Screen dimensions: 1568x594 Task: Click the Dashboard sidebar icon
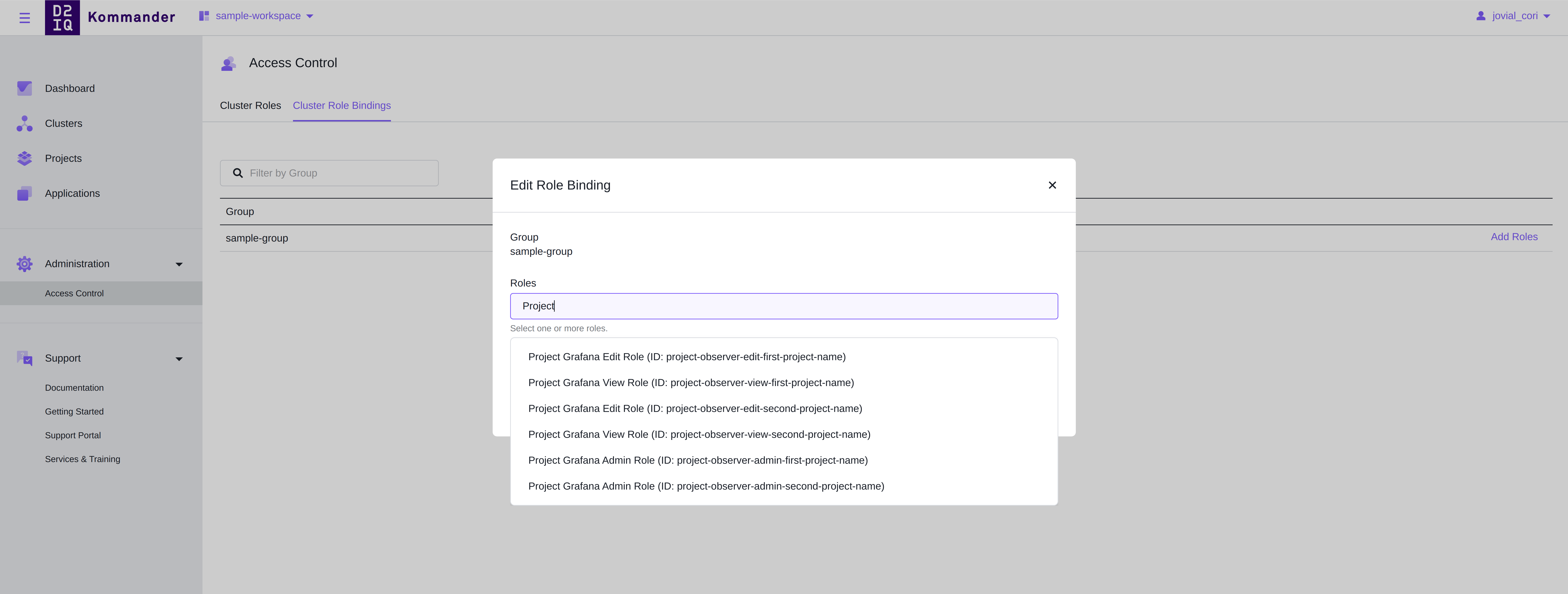(x=24, y=88)
